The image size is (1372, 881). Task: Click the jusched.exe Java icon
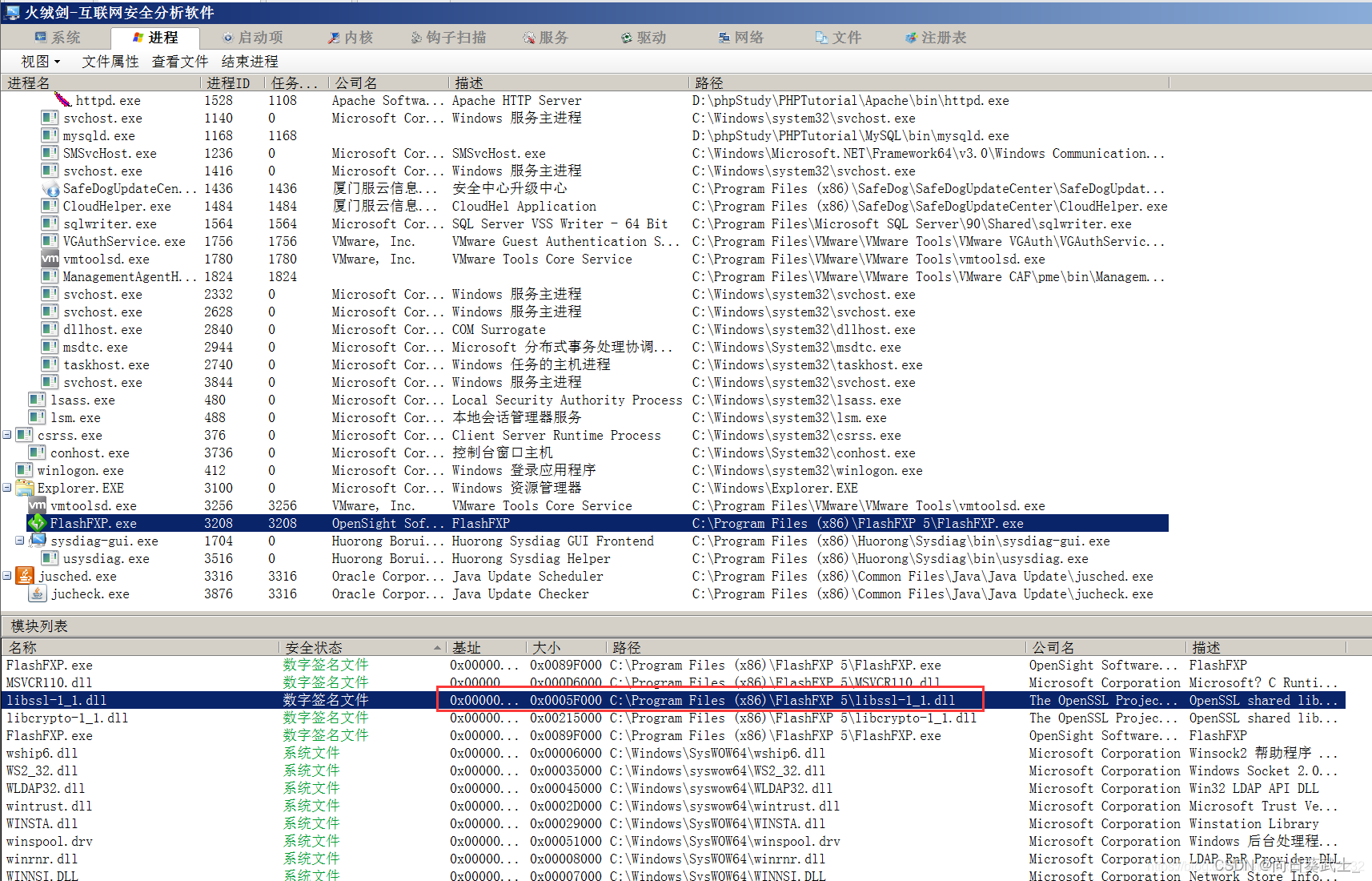(x=24, y=576)
